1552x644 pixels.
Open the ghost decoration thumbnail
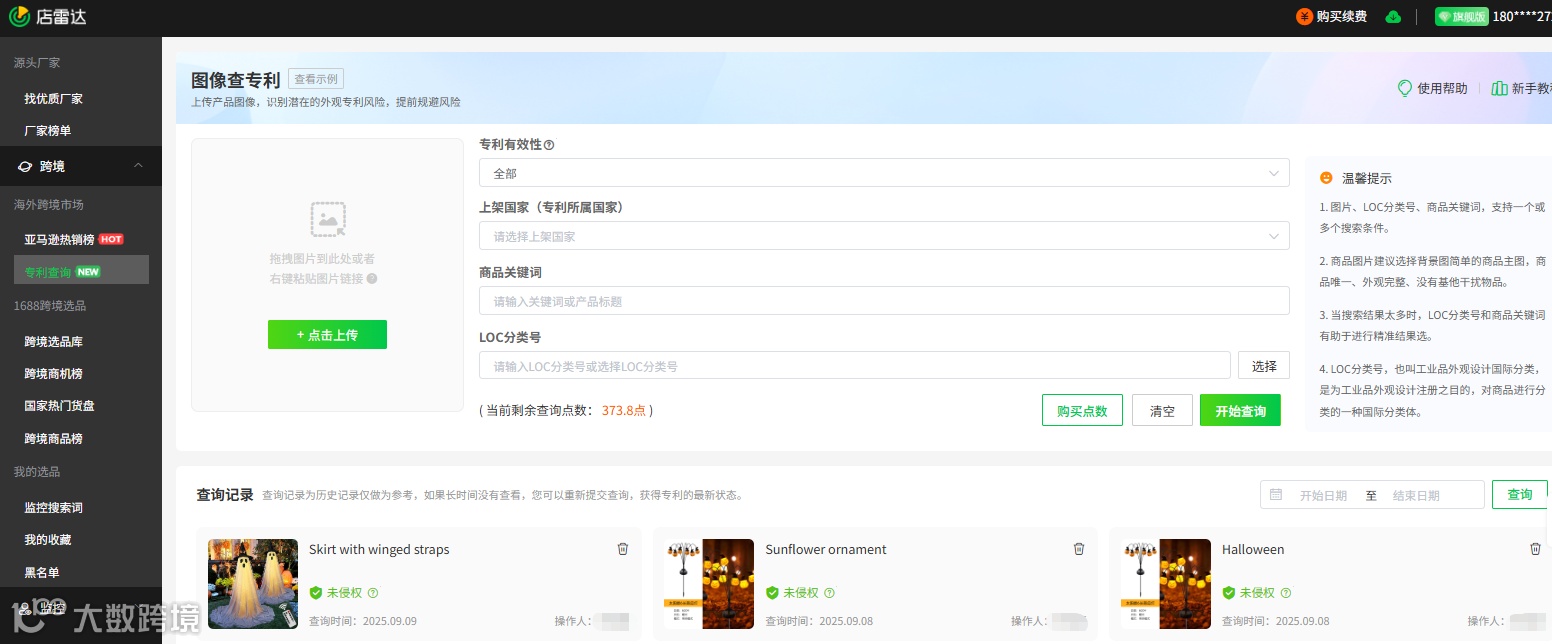pos(253,584)
